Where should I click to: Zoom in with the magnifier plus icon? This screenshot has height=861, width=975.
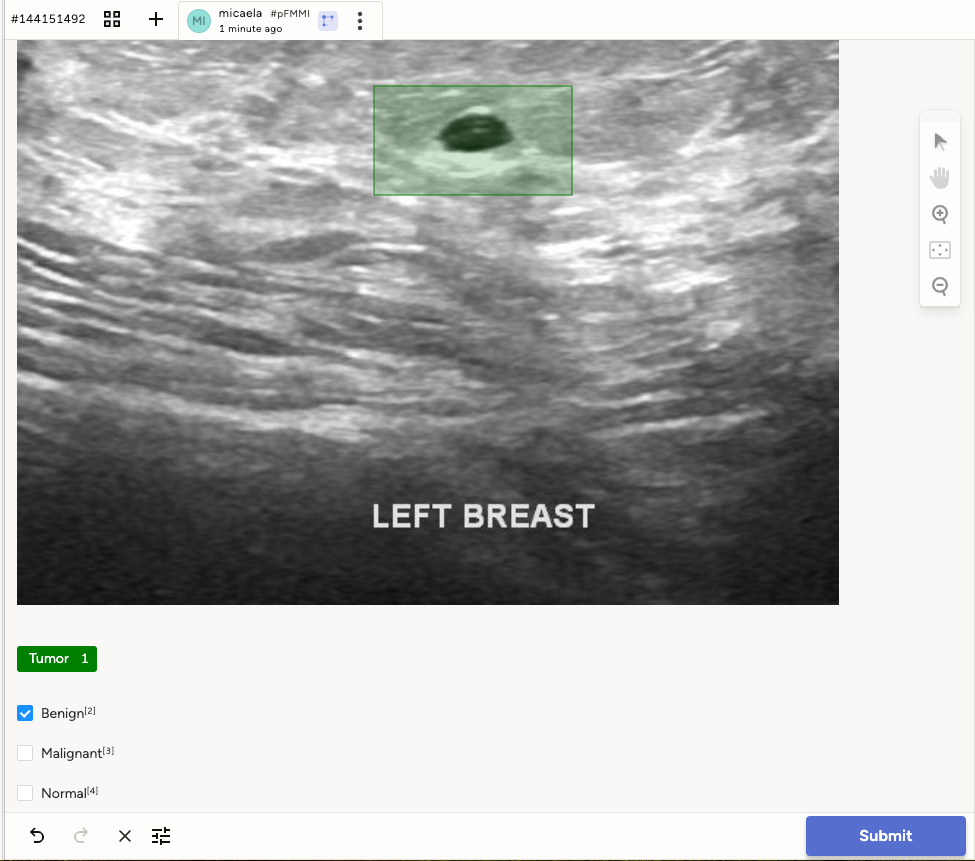coord(940,214)
